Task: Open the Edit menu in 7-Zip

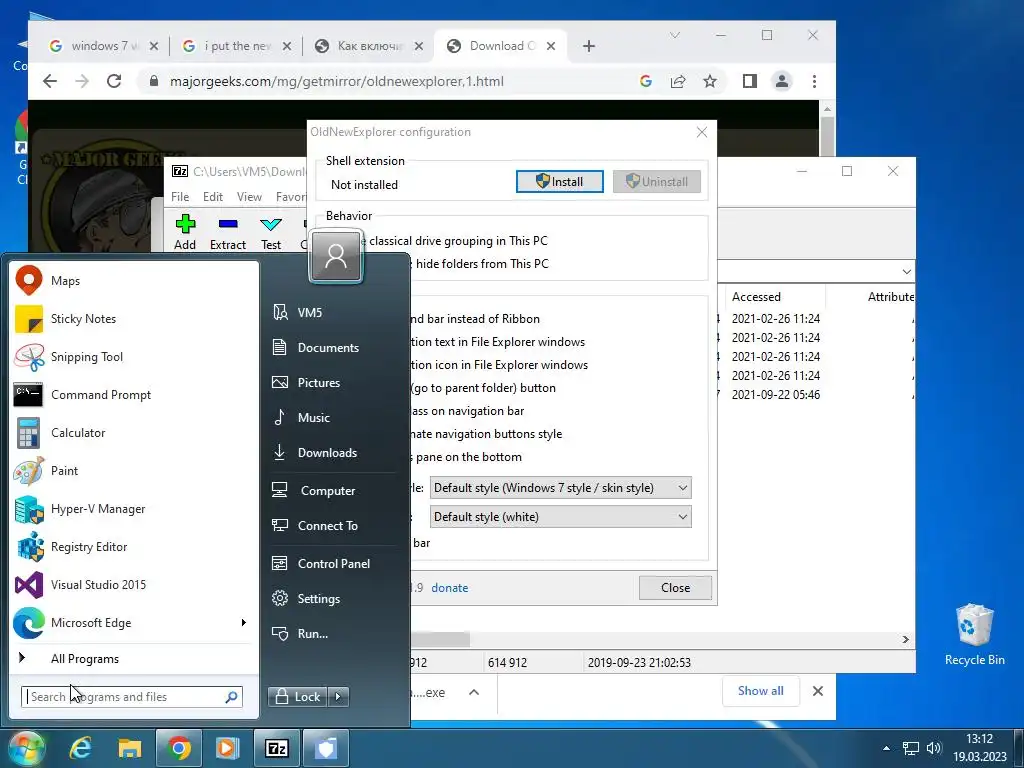Action: 213,197
